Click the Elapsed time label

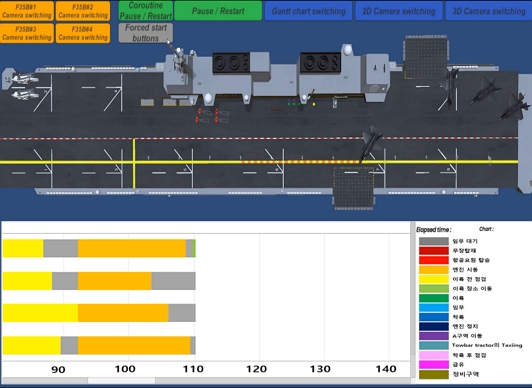point(434,230)
